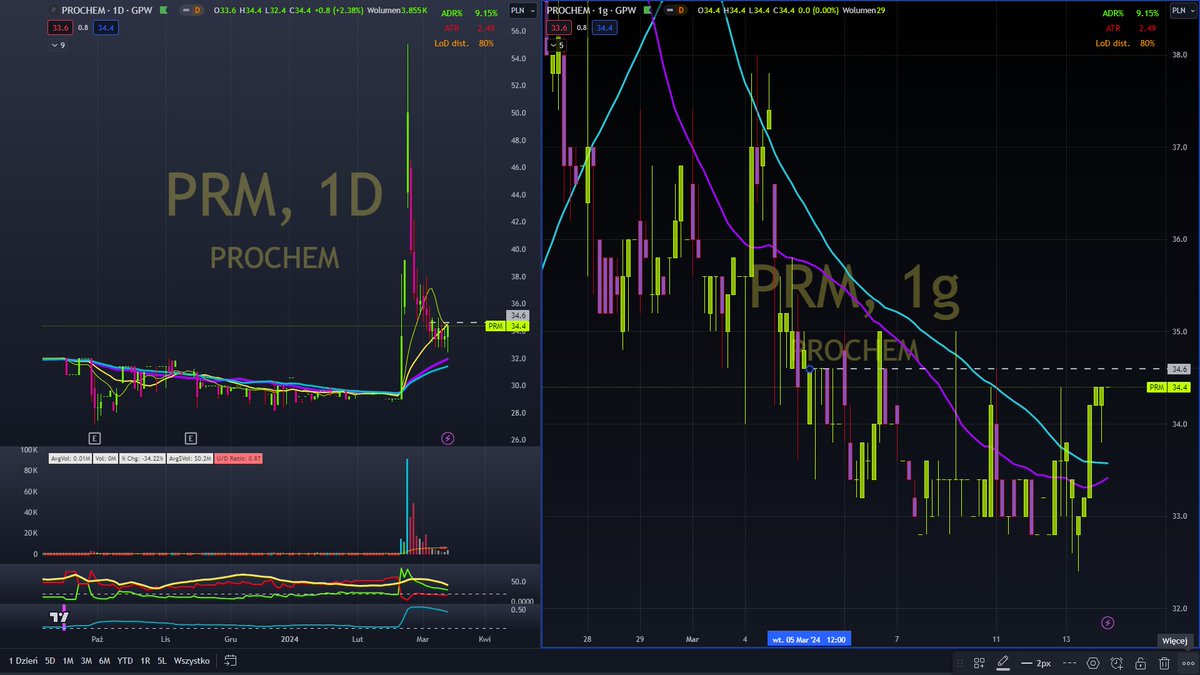Click purple lightning icon on daily chart
The height and width of the screenshot is (675, 1200).
(447, 438)
